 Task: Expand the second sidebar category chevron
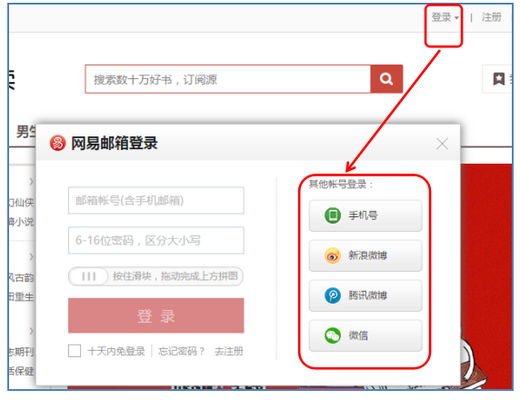tap(31, 257)
